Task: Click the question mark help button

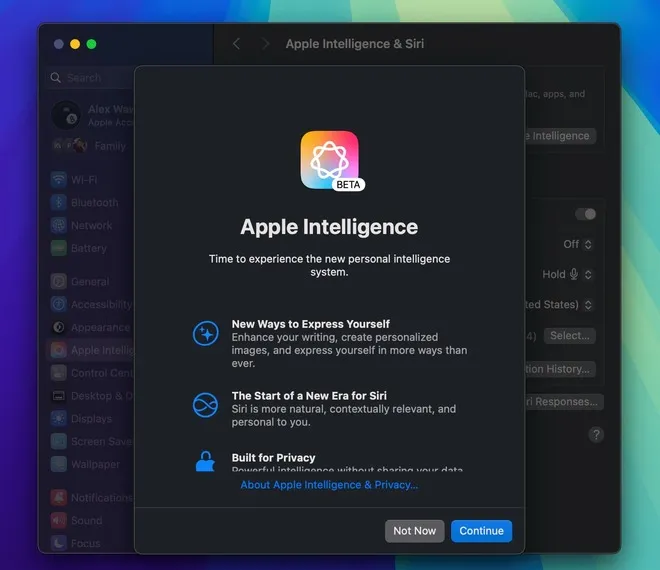Action: (596, 434)
